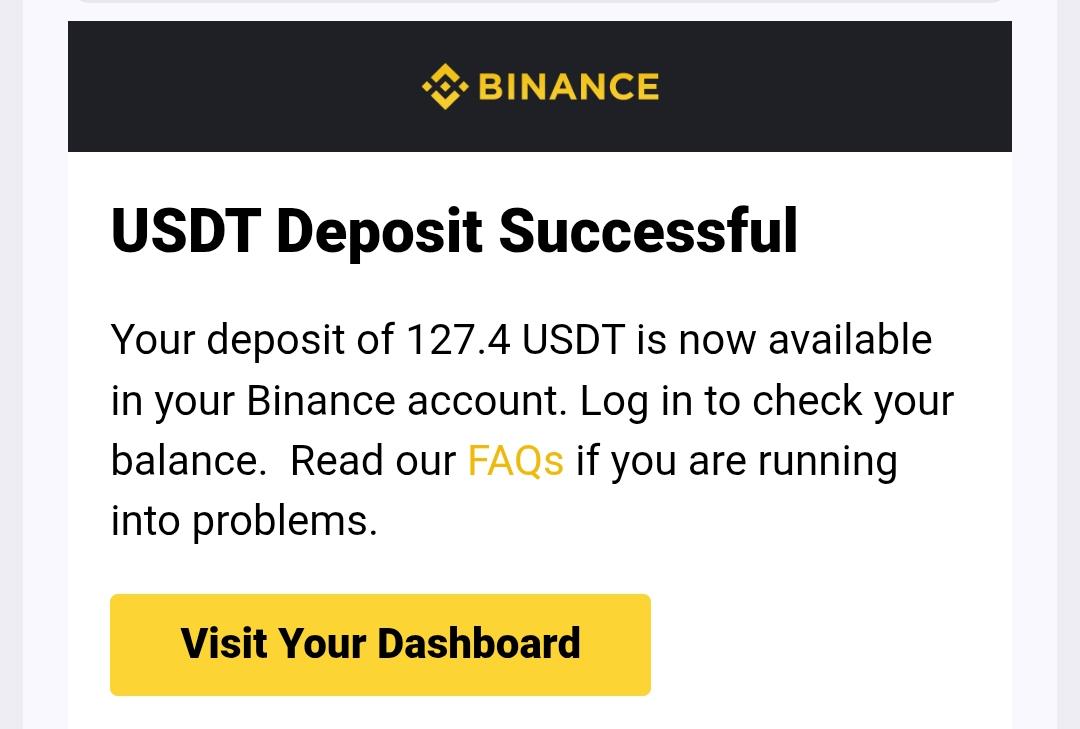Screen dimensions: 1080x729
Task: Click empty white space right of Dashboard button
Action: pyautogui.click(x=830, y=645)
